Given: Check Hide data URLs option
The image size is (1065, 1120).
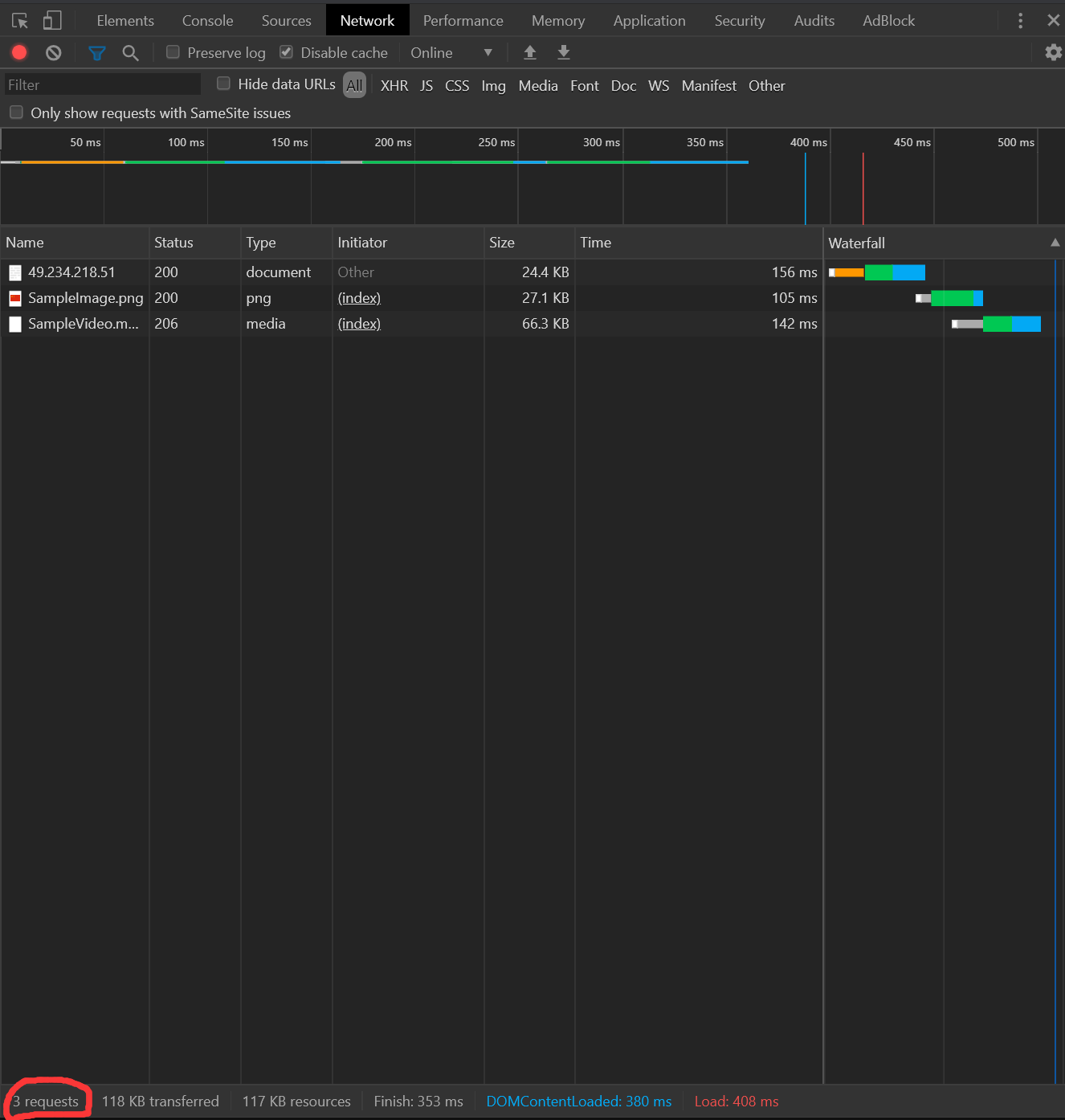Looking at the screenshot, I should (223, 84).
